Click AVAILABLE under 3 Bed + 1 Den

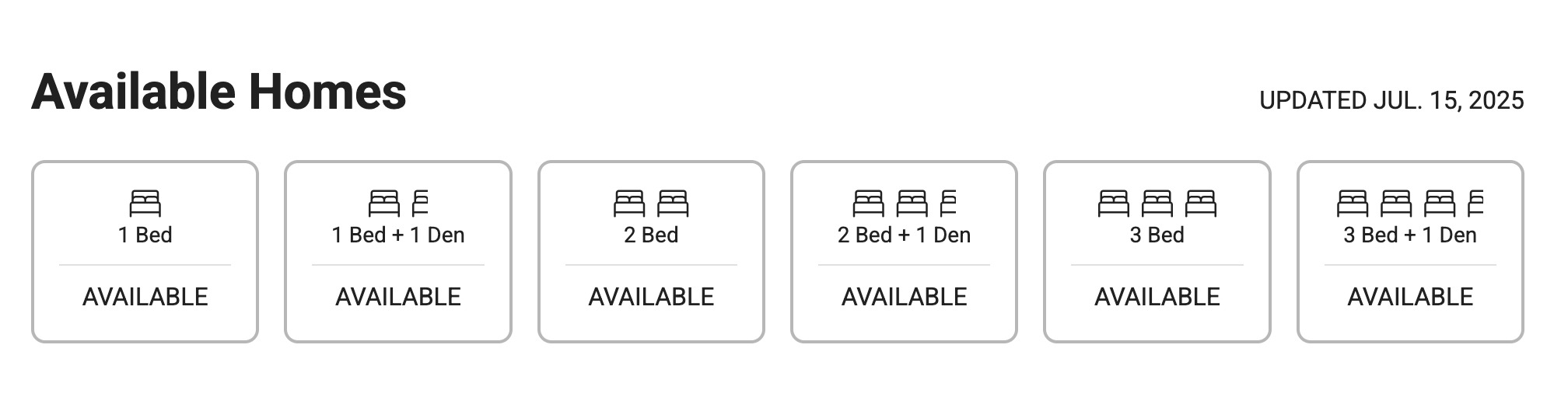click(1410, 297)
